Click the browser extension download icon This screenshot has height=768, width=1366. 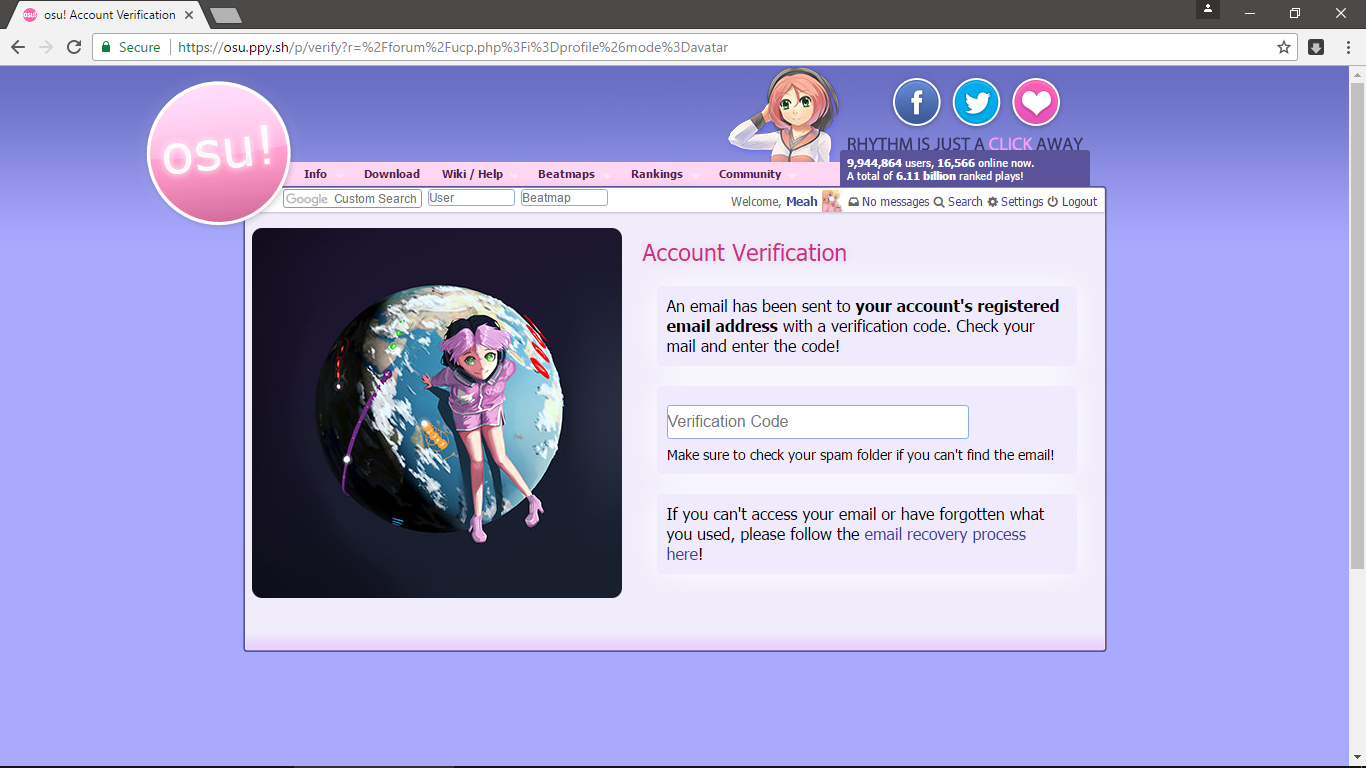[x=1316, y=47]
